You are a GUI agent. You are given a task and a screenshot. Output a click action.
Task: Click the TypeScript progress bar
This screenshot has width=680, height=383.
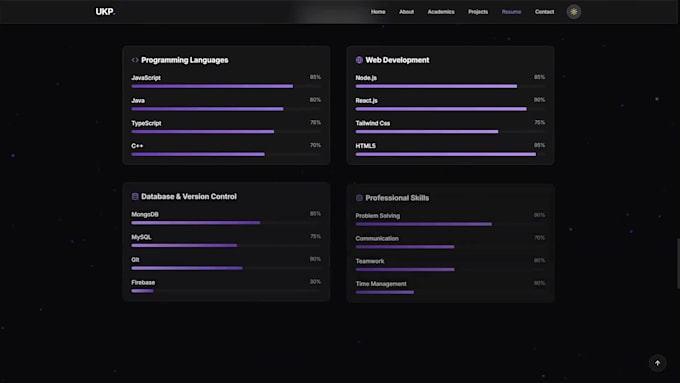226,132
